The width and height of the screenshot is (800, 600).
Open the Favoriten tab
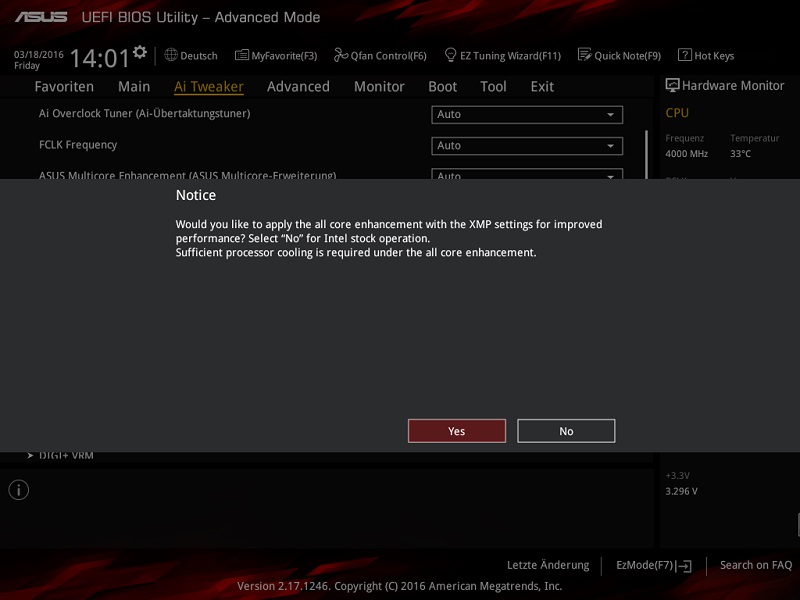coord(64,87)
